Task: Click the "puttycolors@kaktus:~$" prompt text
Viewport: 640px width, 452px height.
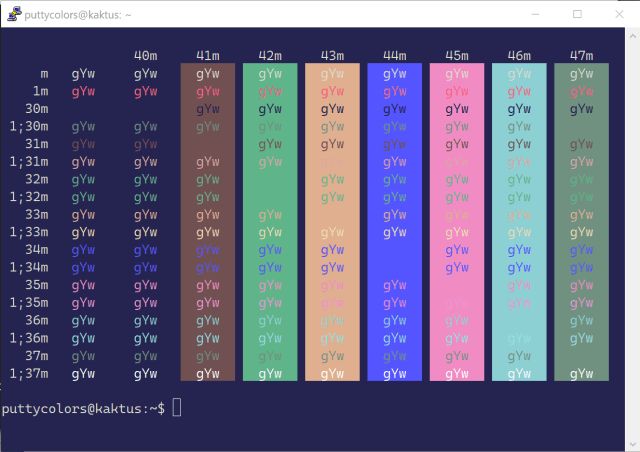Action: pos(84,408)
